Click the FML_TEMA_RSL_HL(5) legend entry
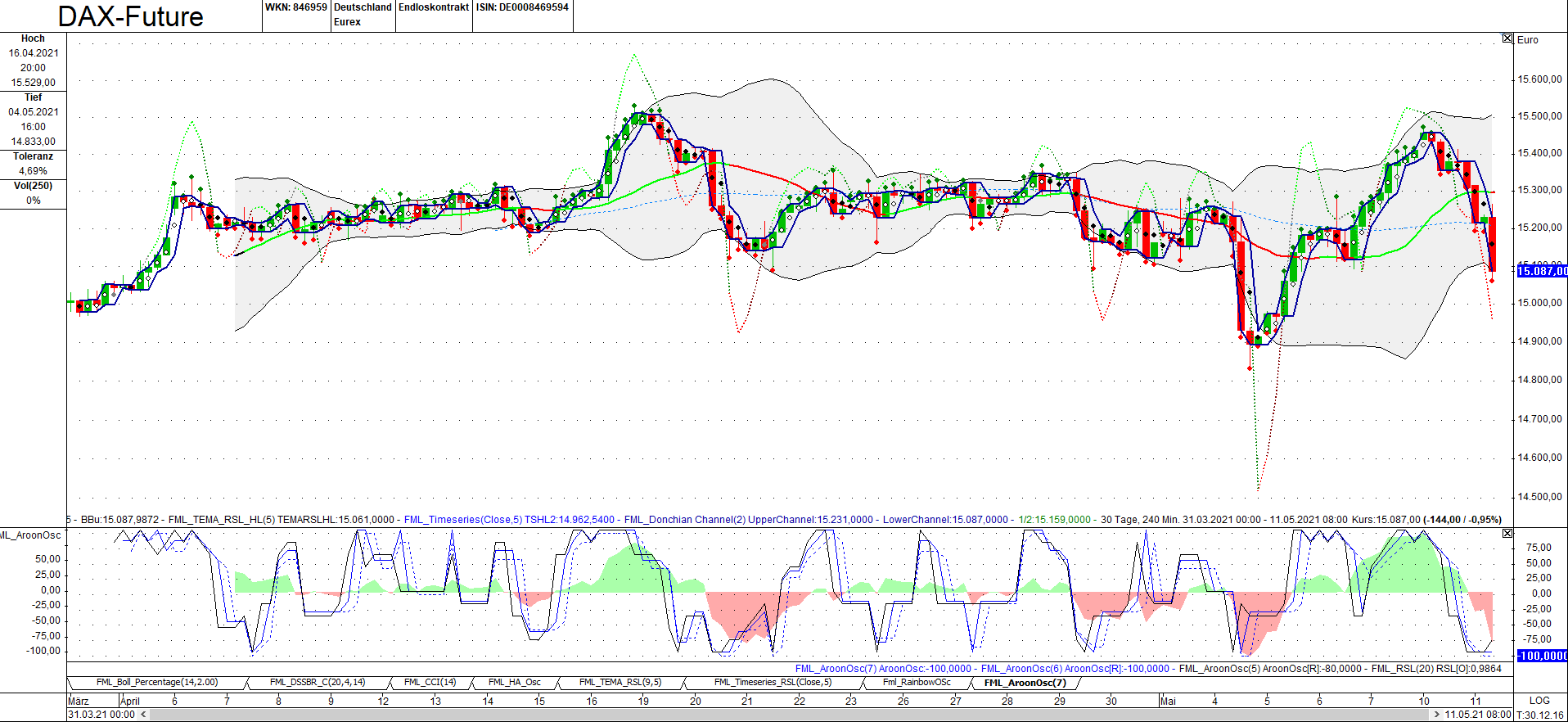This screenshot has width=1568, height=722. tap(282, 520)
